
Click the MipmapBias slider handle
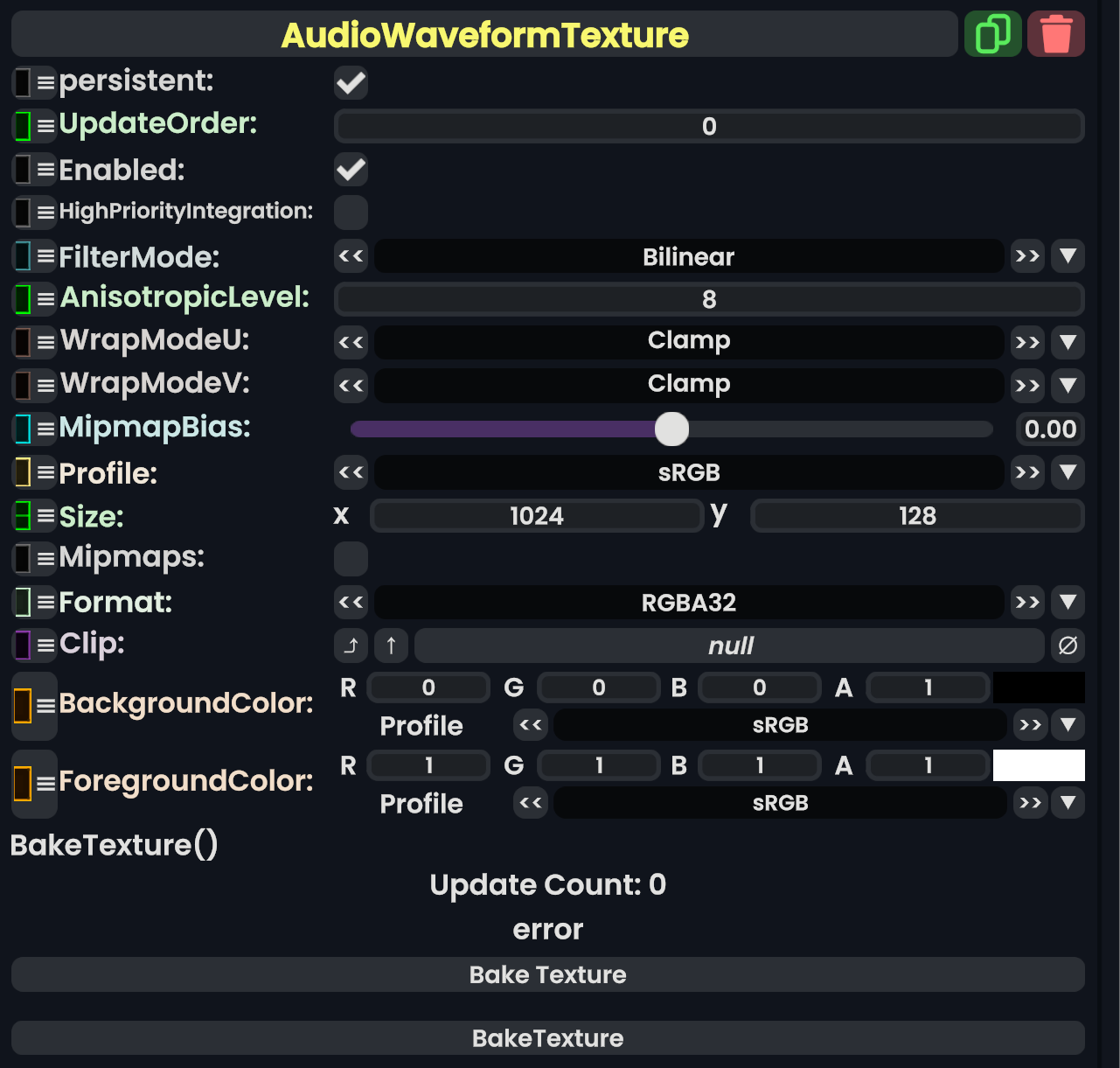(x=671, y=429)
